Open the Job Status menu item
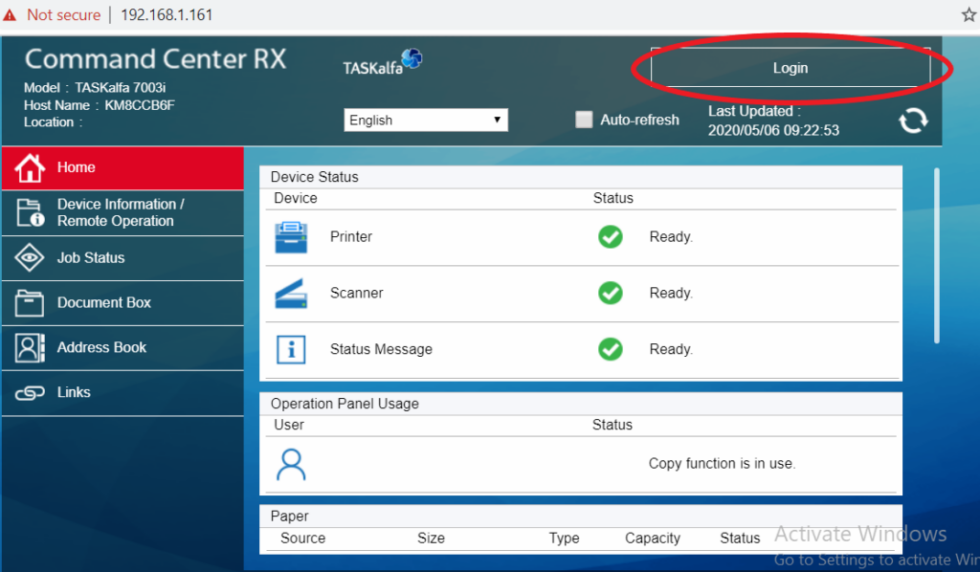The width and height of the screenshot is (980, 572). pos(91,258)
